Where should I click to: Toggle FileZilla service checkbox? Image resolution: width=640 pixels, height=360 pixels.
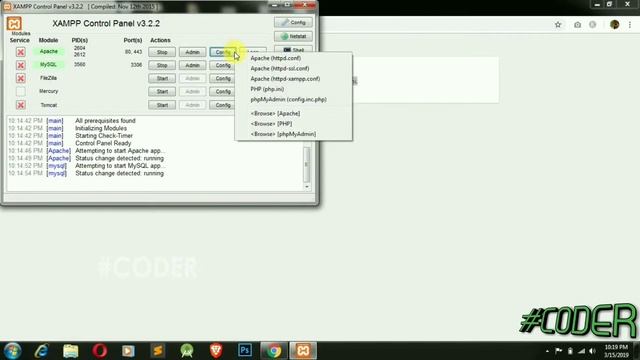(x=20, y=78)
